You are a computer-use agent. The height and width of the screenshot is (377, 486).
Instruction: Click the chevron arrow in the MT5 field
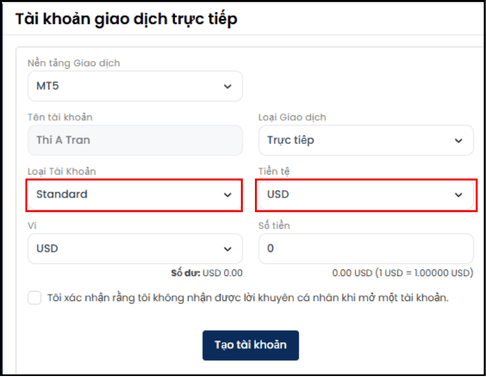coord(228,87)
